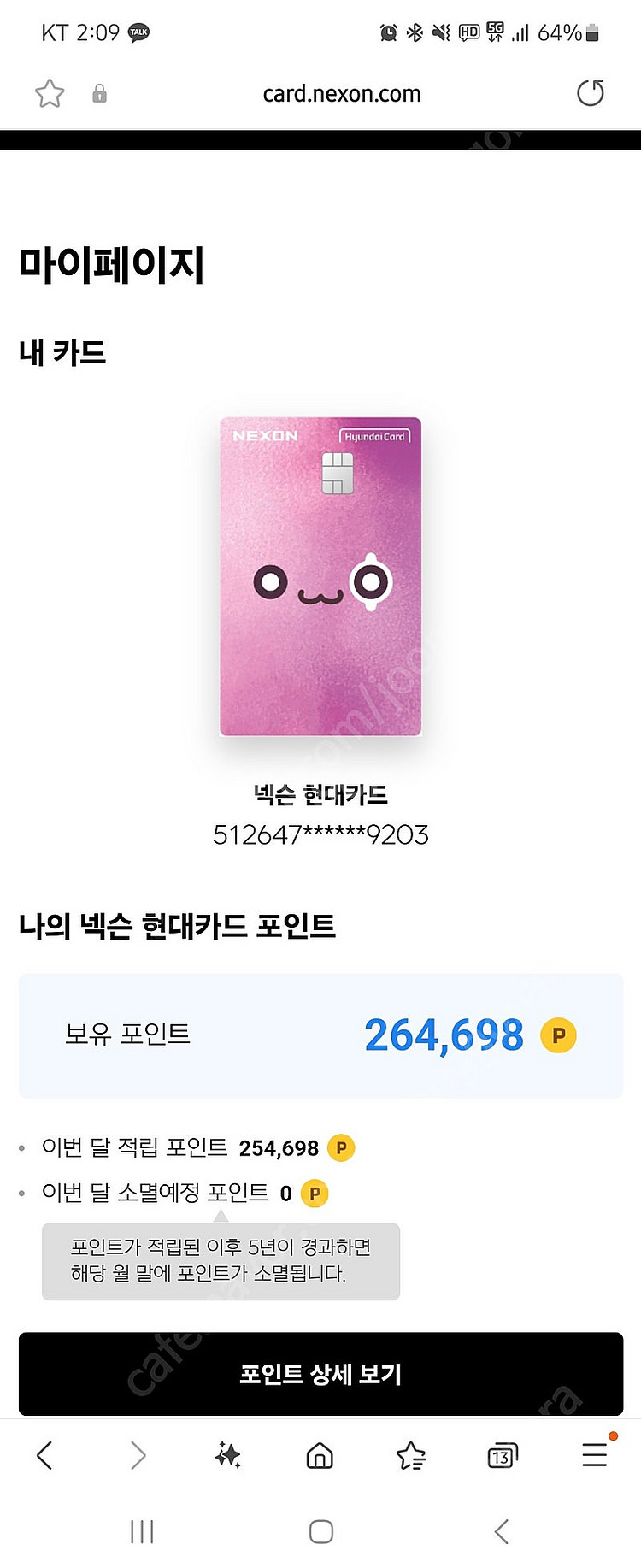Screen dimensions: 641x1568
Task: Open the browser hamburger menu
Action: tap(595, 1454)
